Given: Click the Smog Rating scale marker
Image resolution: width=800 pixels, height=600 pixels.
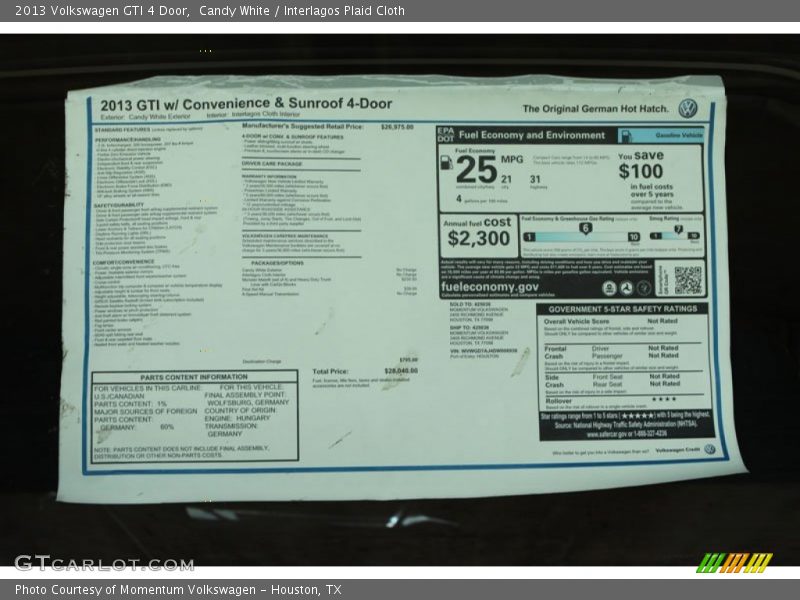Looking at the screenshot, I should [677, 231].
